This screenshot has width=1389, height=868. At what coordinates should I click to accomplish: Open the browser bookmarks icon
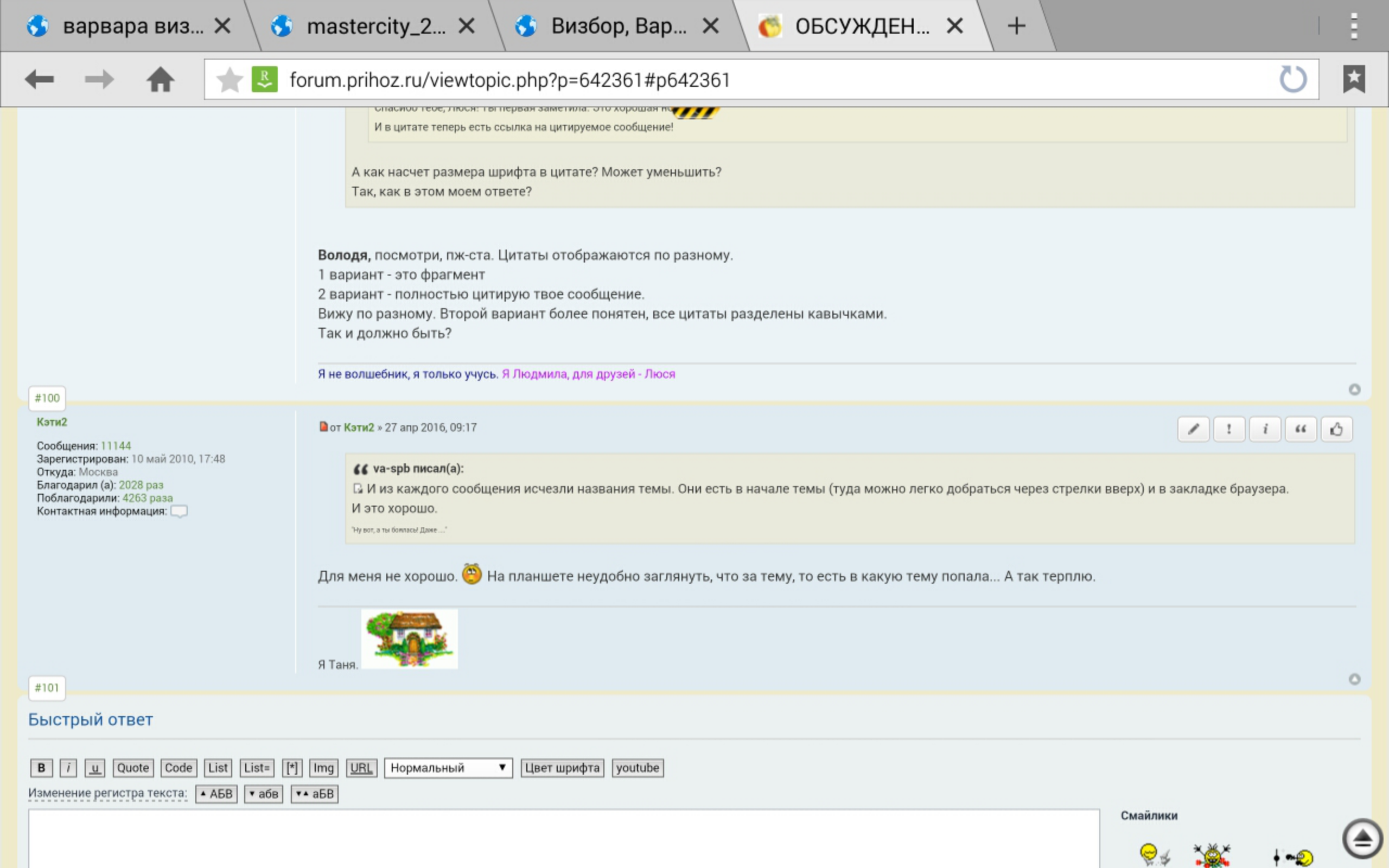[1353, 79]
